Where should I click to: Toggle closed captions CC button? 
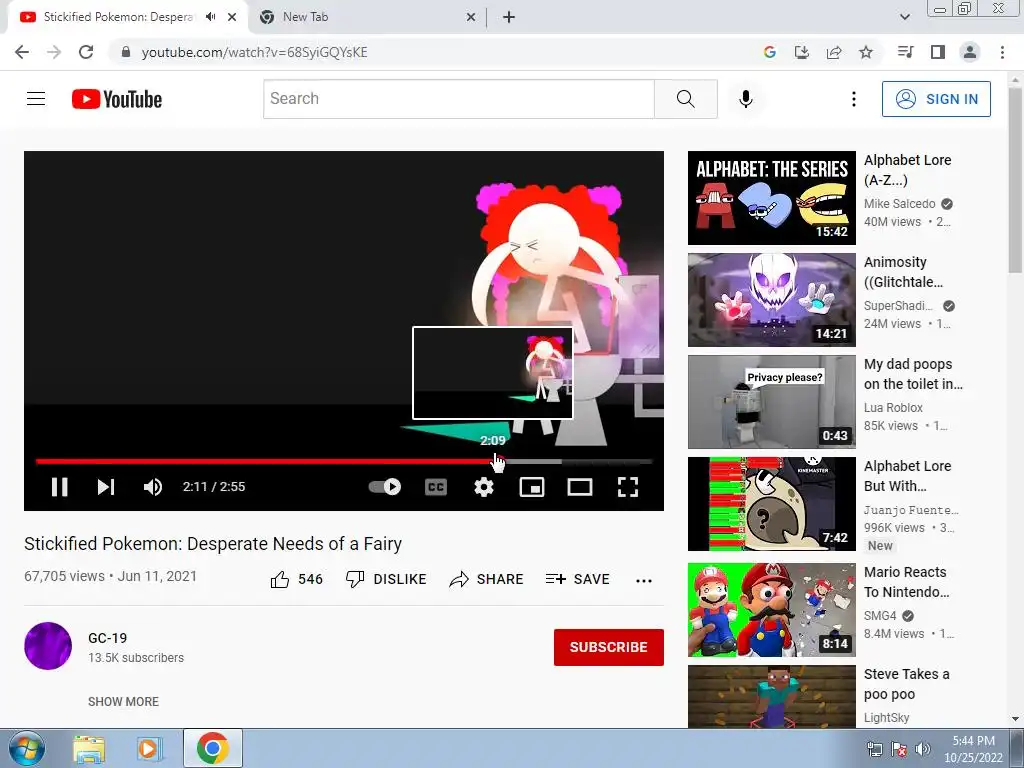point(436,487)
